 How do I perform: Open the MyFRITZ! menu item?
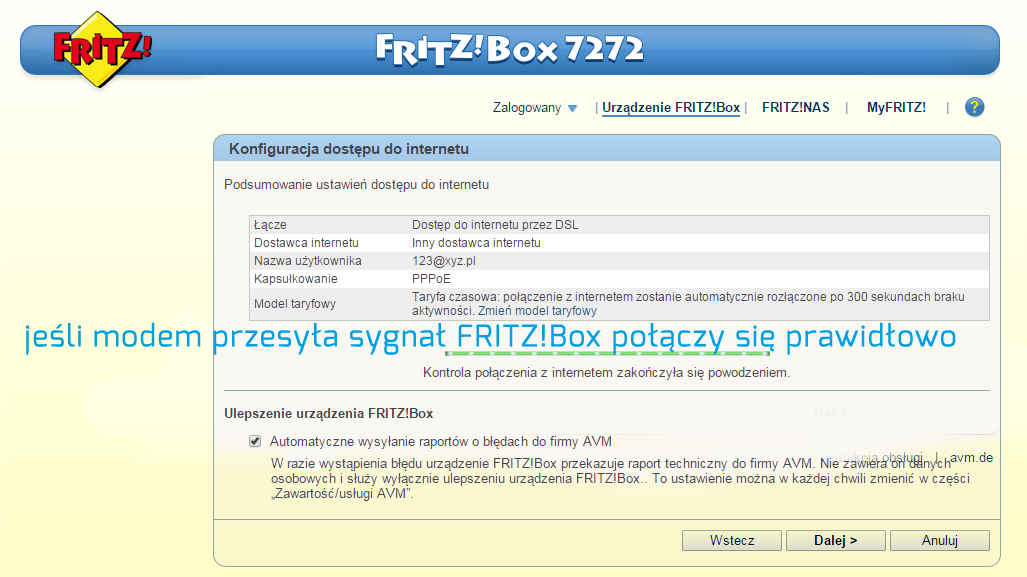pyautogui.click(x=896, y=107)
